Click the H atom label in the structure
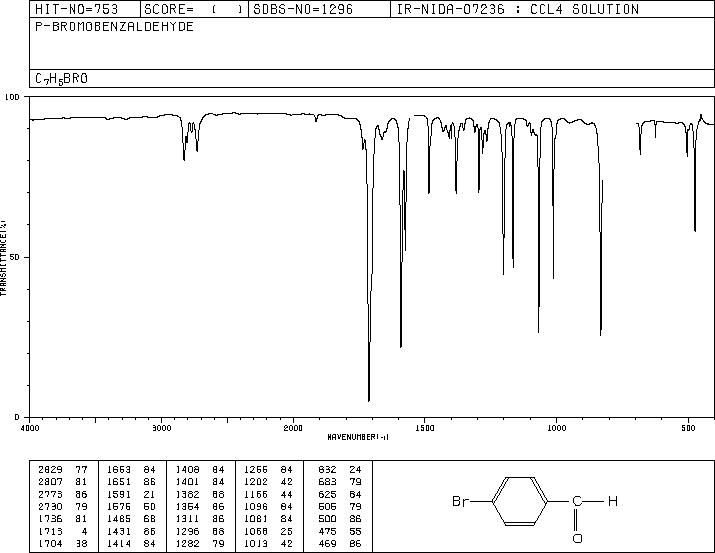 613,501
